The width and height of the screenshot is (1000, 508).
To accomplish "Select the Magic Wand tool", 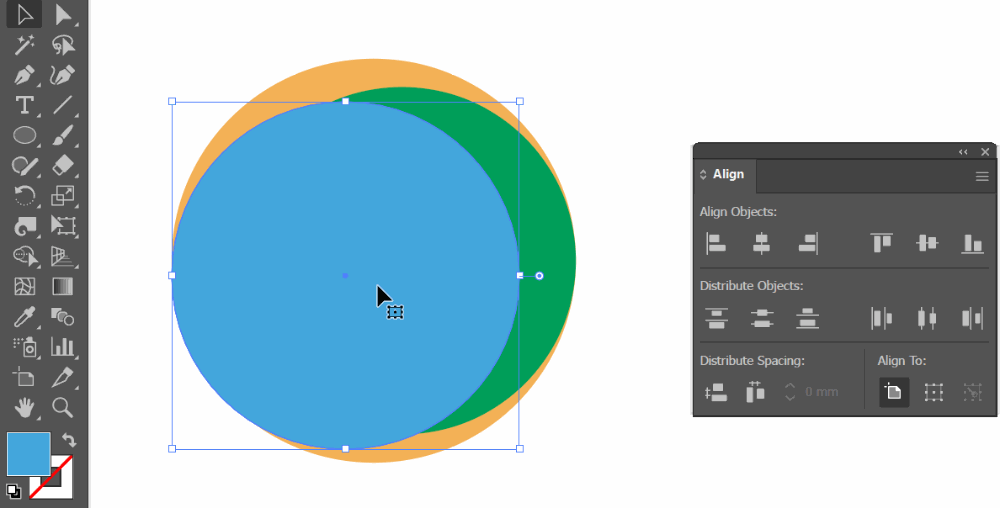I will coord(24,45).
